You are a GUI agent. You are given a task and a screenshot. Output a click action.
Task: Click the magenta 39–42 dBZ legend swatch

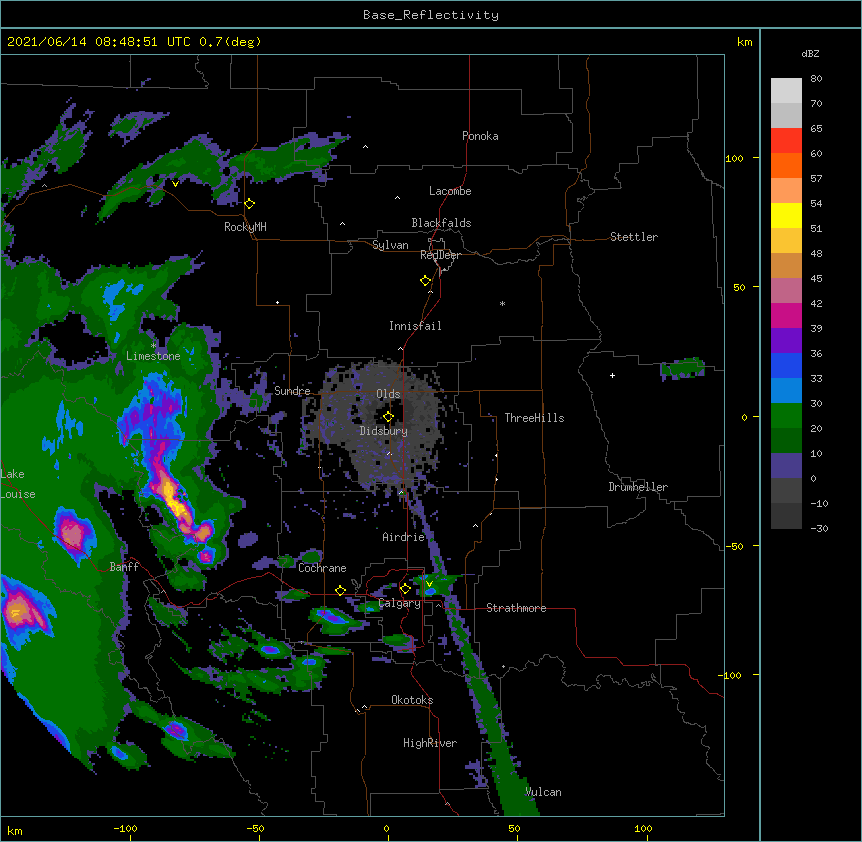[786, 315]
